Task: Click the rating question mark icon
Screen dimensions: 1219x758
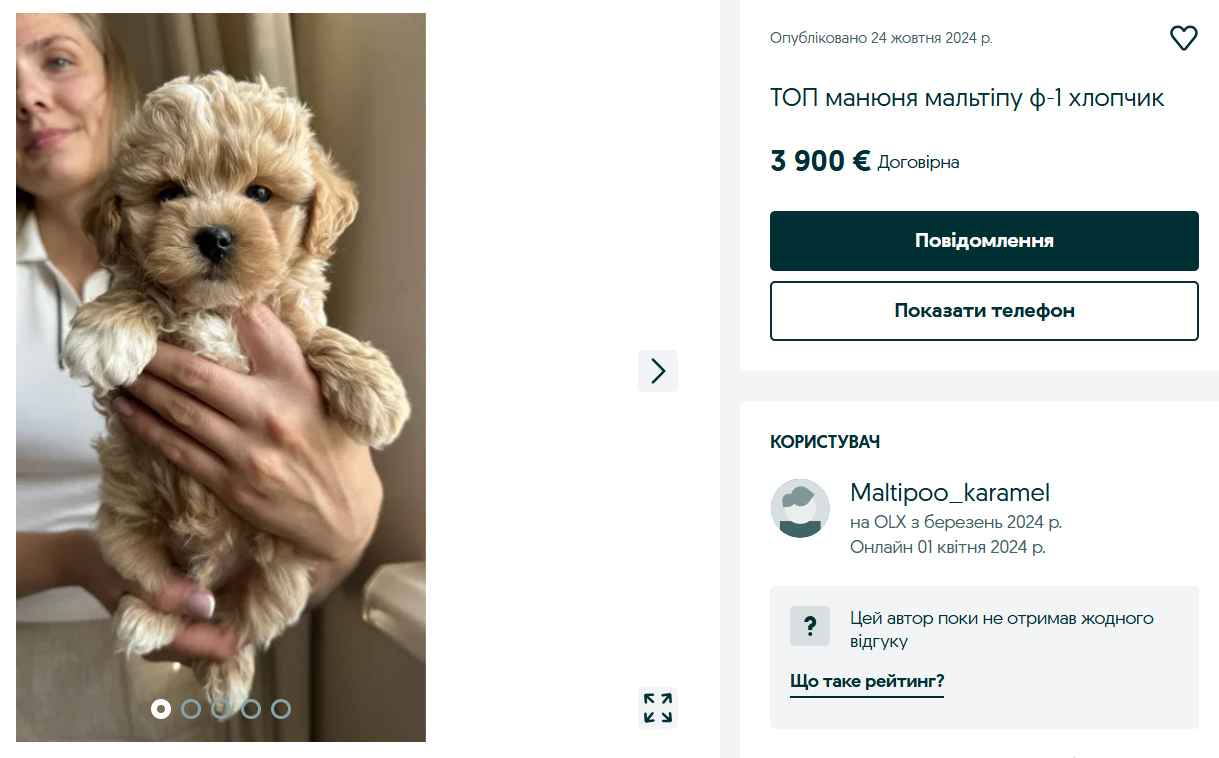Action: tap(810, 625)
